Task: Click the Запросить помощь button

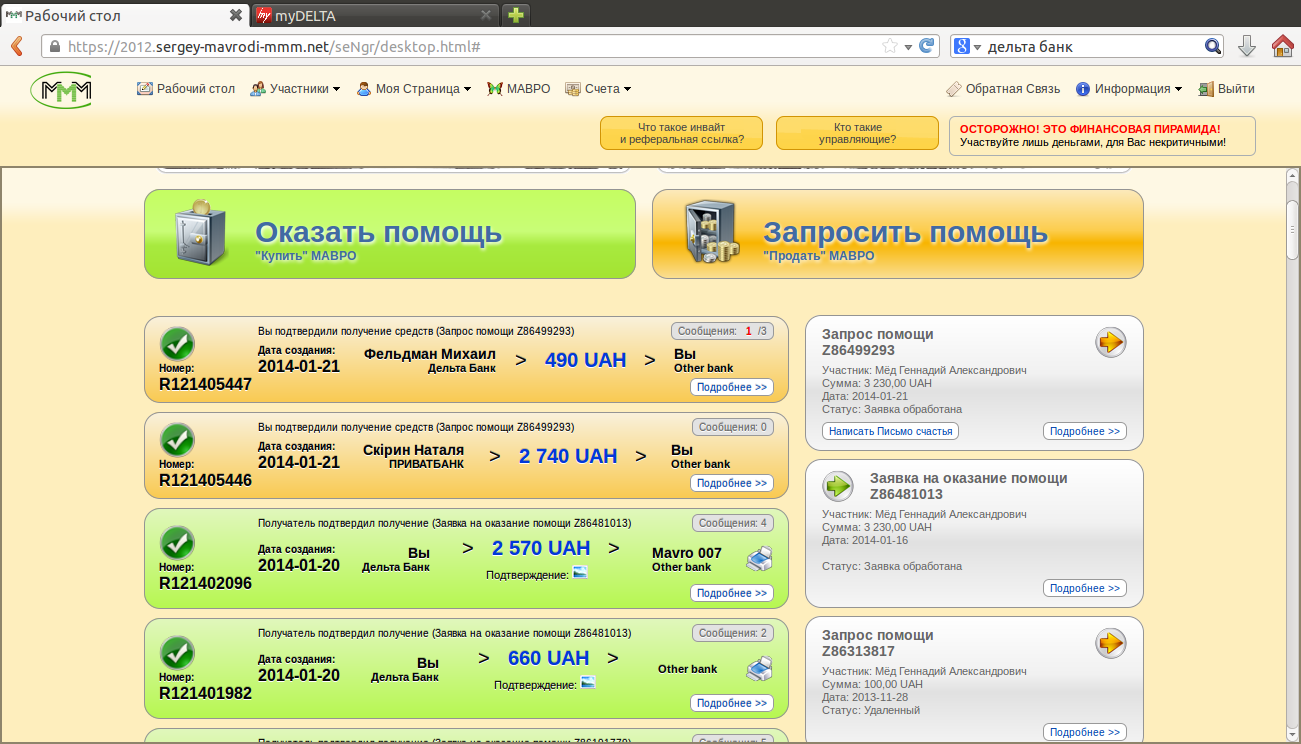Action: point(898,234)
